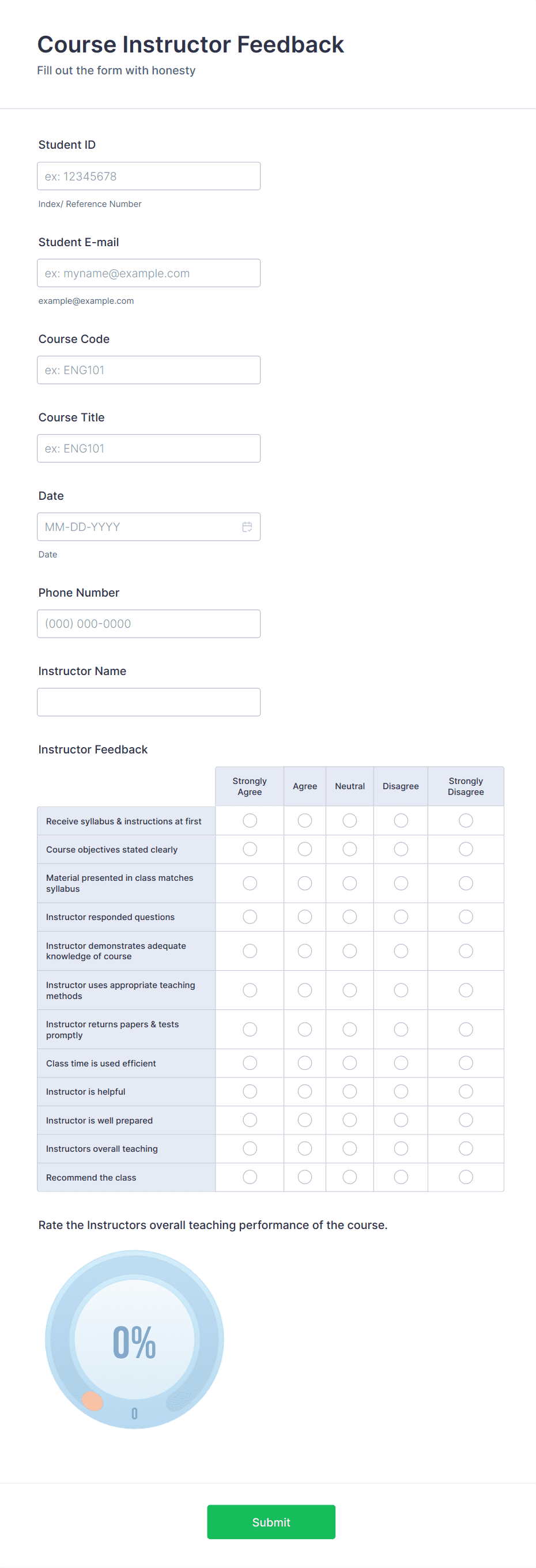Select Neutral for instructors overall teaching
Image resolution: width=536 pixels, height=1568 pixels.
pos(350,1148)
